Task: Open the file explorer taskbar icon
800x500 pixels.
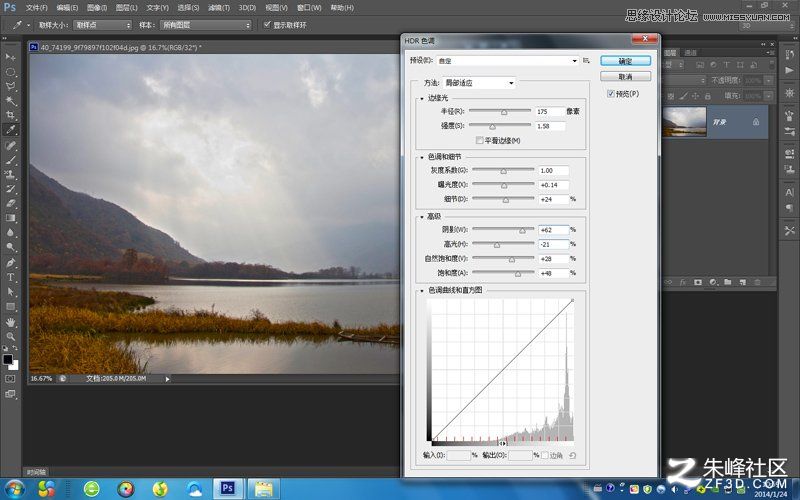Action: tap(264, 489)
